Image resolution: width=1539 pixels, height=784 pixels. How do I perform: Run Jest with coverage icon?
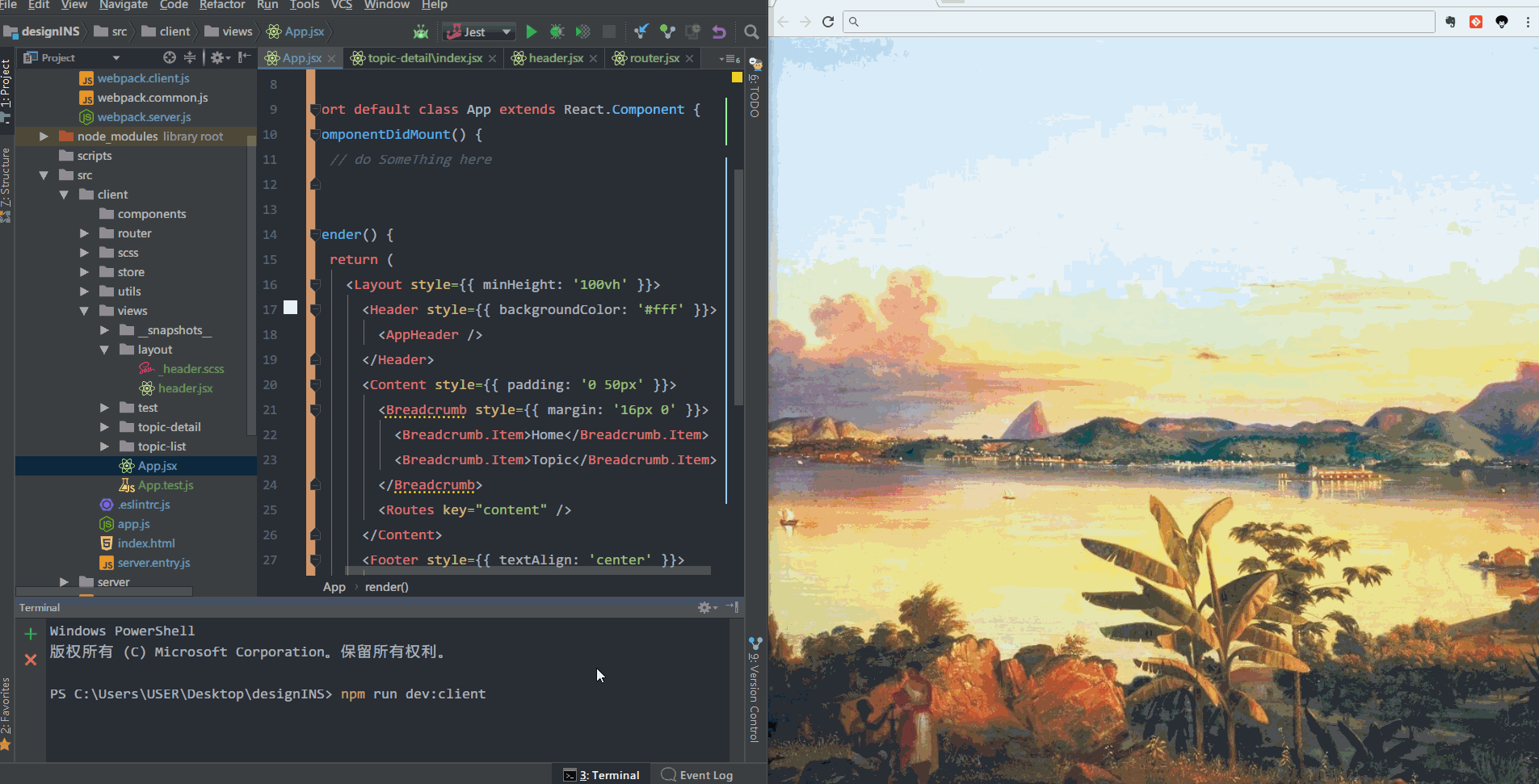[x=583, y=31]
